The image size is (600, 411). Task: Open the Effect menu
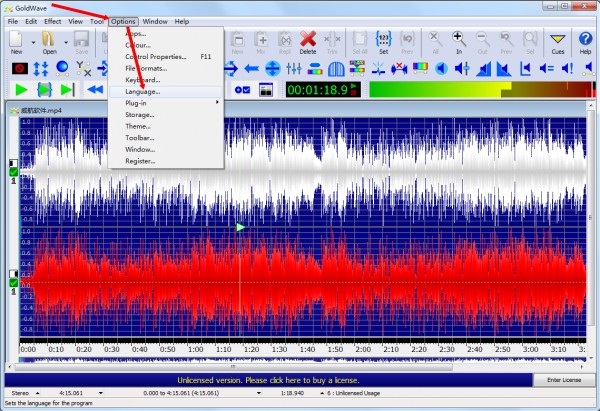tap(52, 21)
